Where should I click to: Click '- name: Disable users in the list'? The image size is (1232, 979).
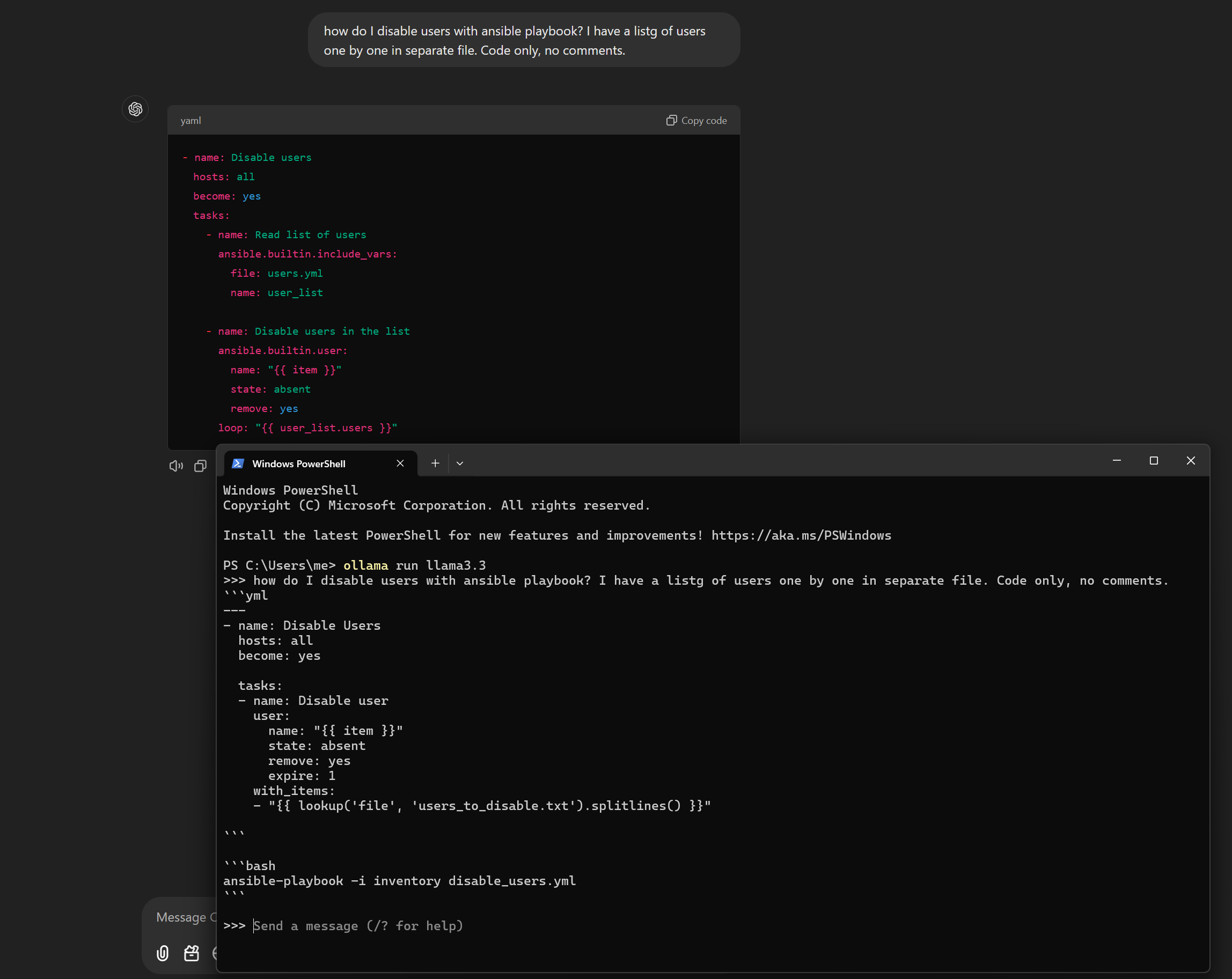coord(307,332)
